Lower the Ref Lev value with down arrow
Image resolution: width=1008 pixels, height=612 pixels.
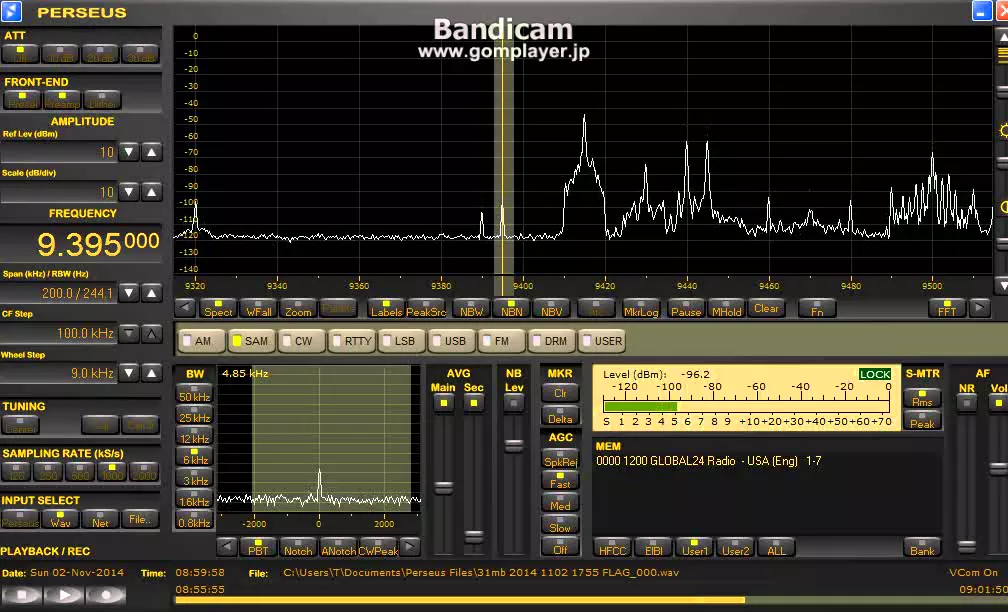click(x=129, y=152)
